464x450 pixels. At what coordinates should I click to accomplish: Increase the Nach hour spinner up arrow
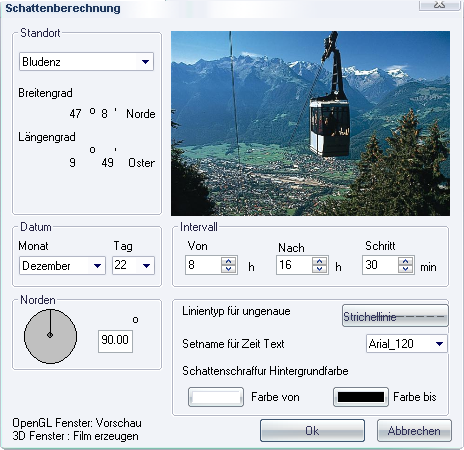(320, 261)
